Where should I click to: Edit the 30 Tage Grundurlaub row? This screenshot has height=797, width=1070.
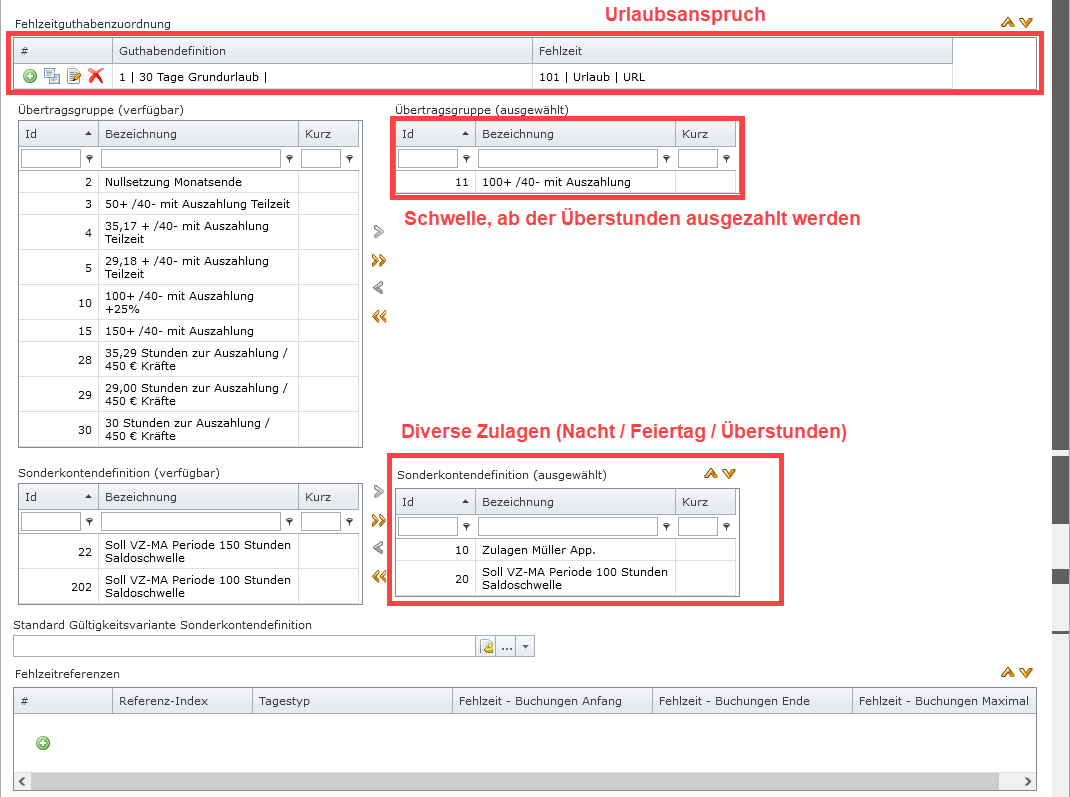pos(74,76)
